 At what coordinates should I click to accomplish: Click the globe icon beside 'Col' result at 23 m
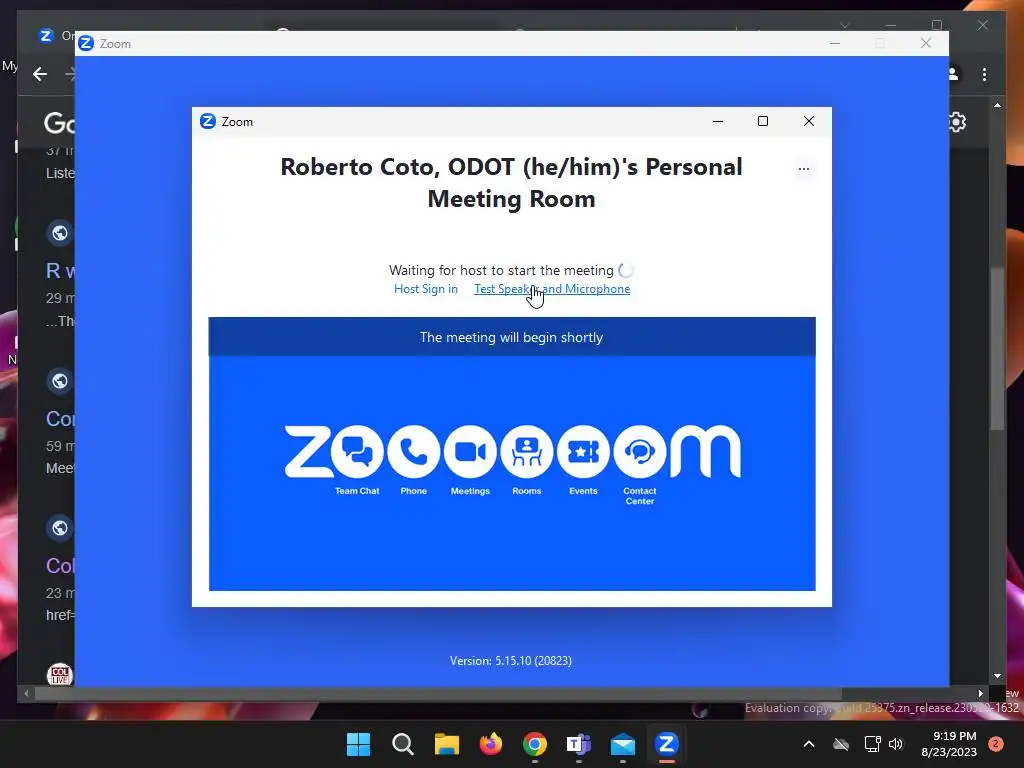click(59, 528)
